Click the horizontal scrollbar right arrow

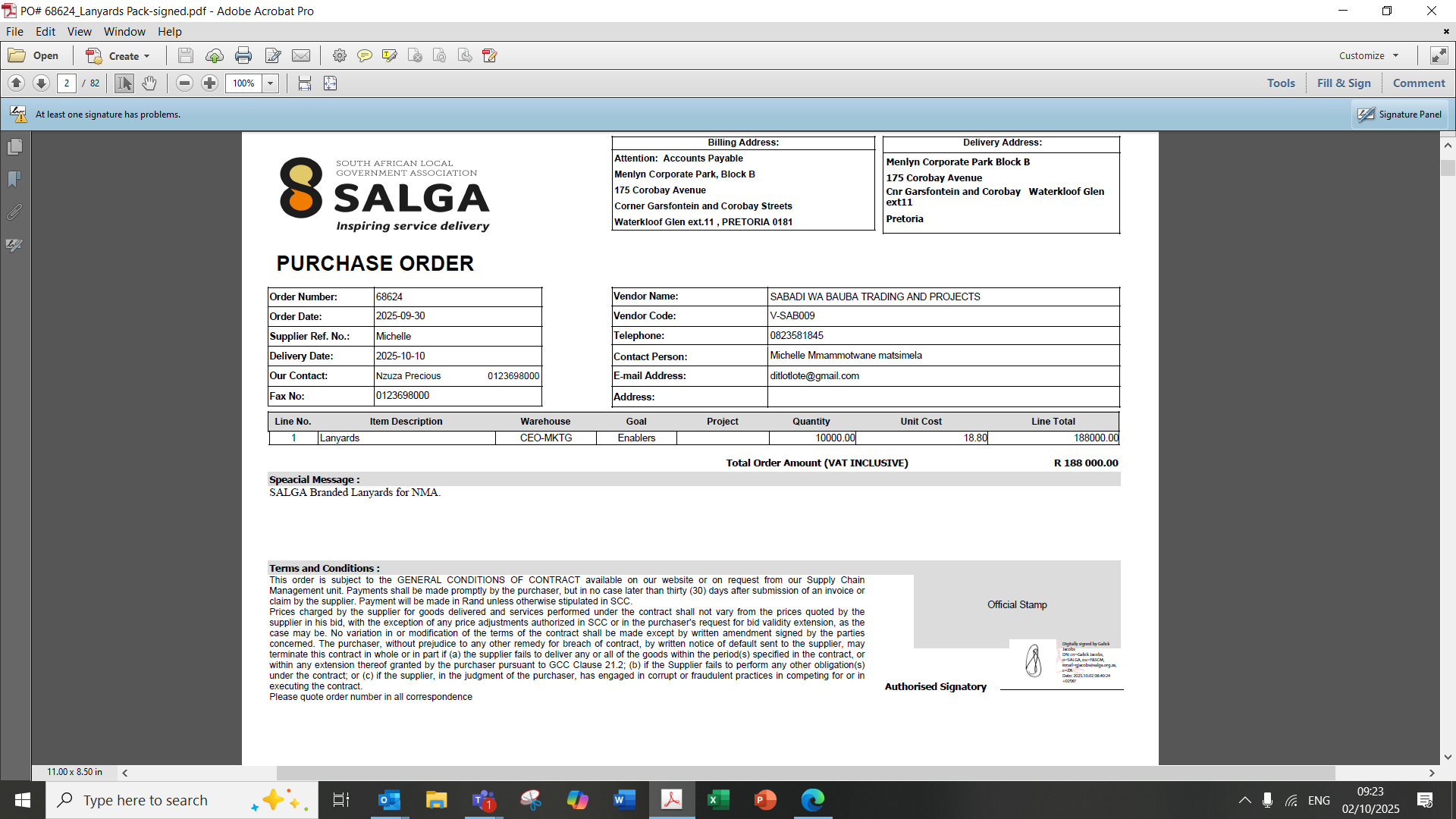coord(1432,773)
